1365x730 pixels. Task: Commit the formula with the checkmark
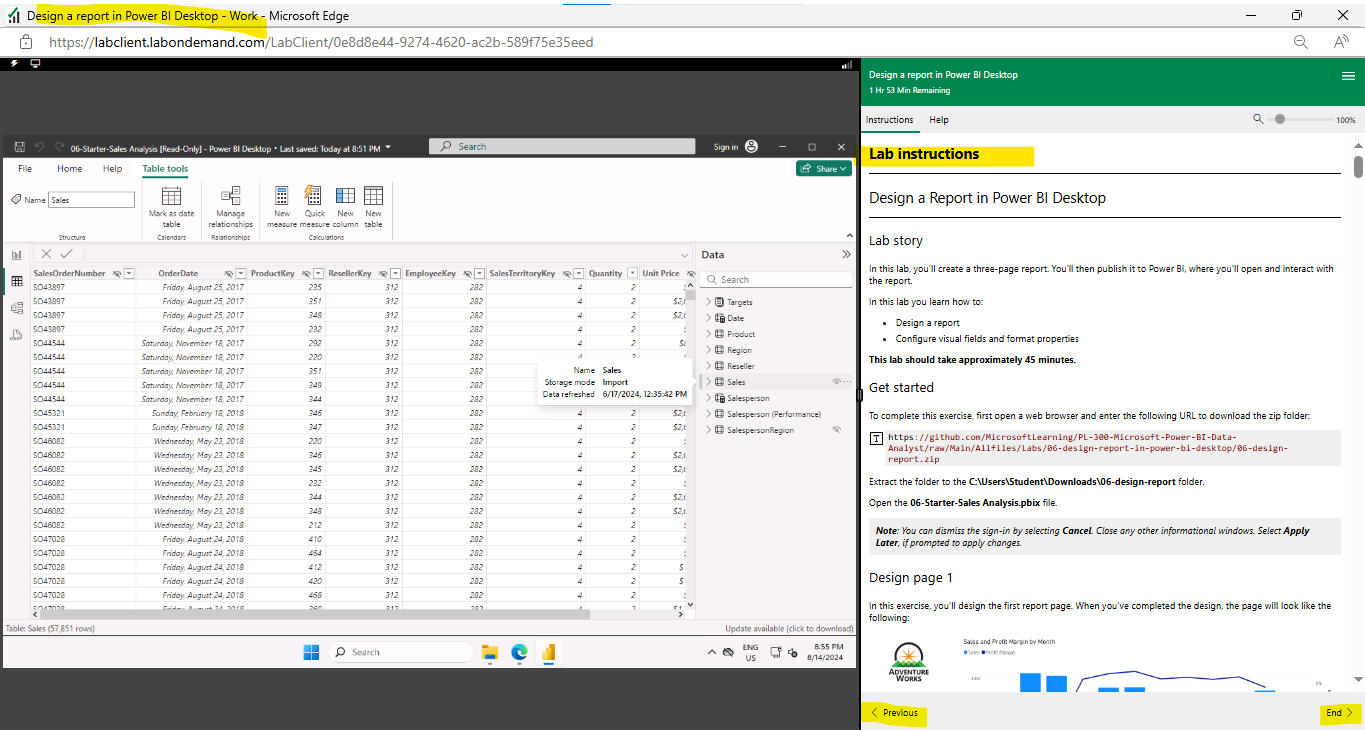(x=66, y=254)
